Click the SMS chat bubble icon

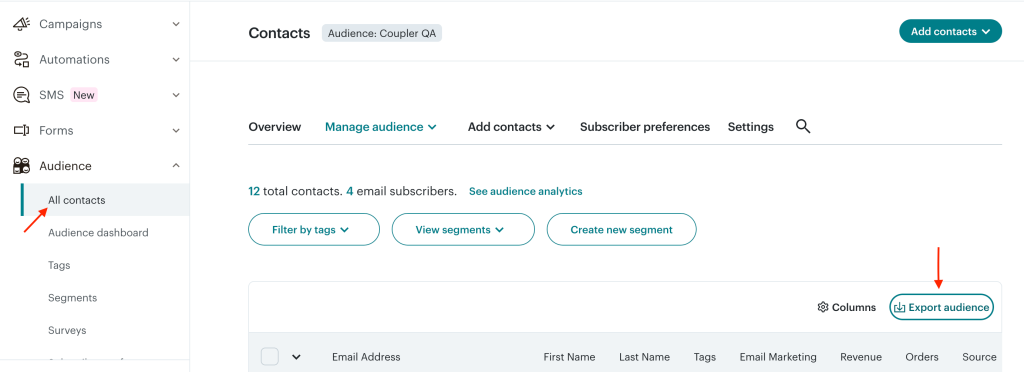(x=22, y=95)
